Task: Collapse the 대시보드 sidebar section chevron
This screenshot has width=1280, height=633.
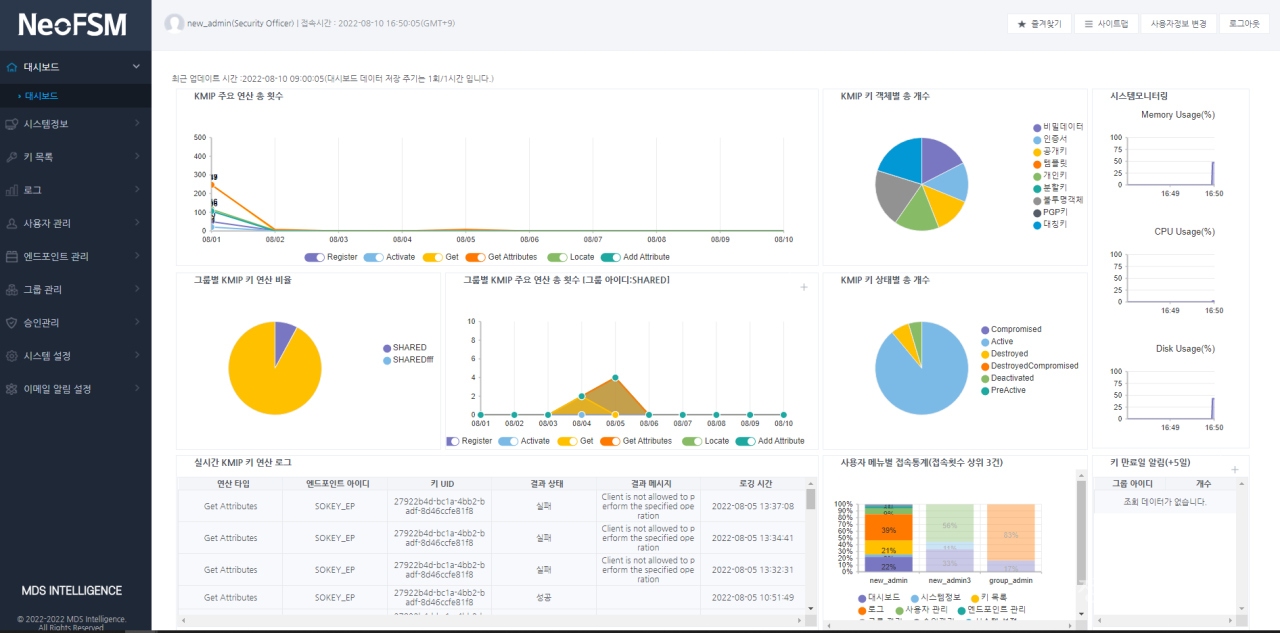Action: tap(137, 67)
